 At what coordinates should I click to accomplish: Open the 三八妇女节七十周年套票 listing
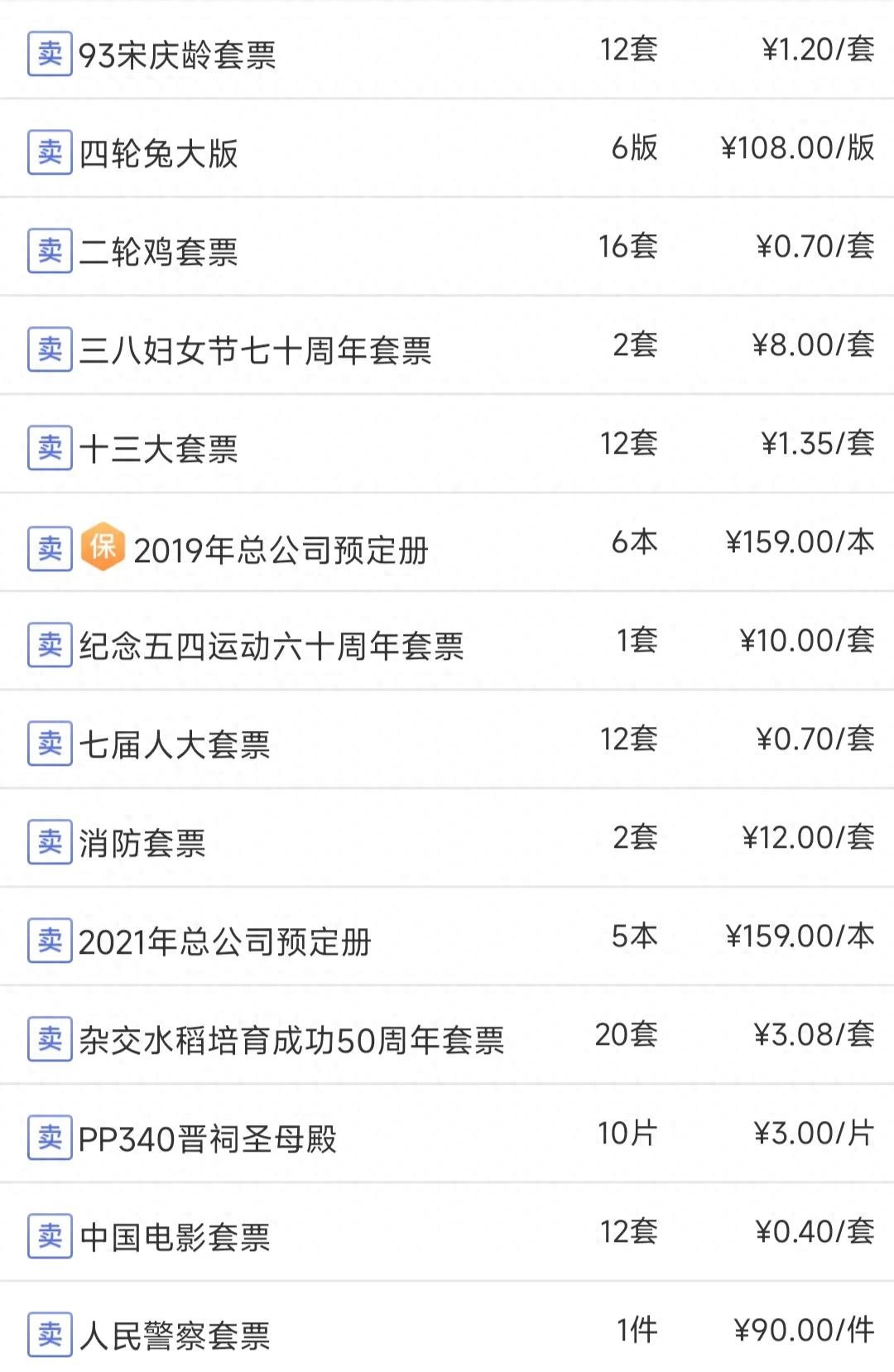pyautogui.click(x=447, y=346)
